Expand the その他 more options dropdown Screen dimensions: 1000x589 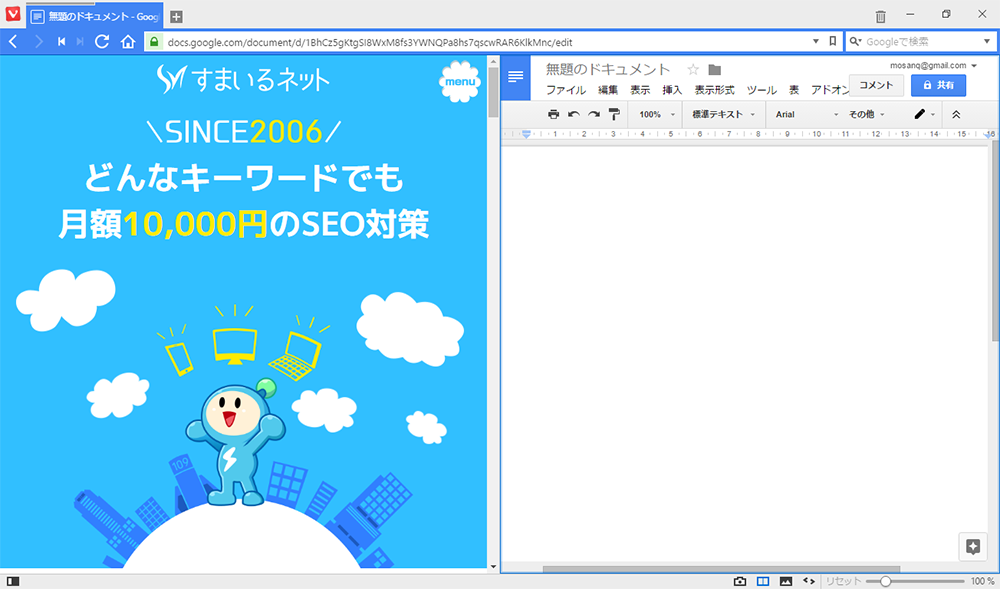tap(866, 115)
